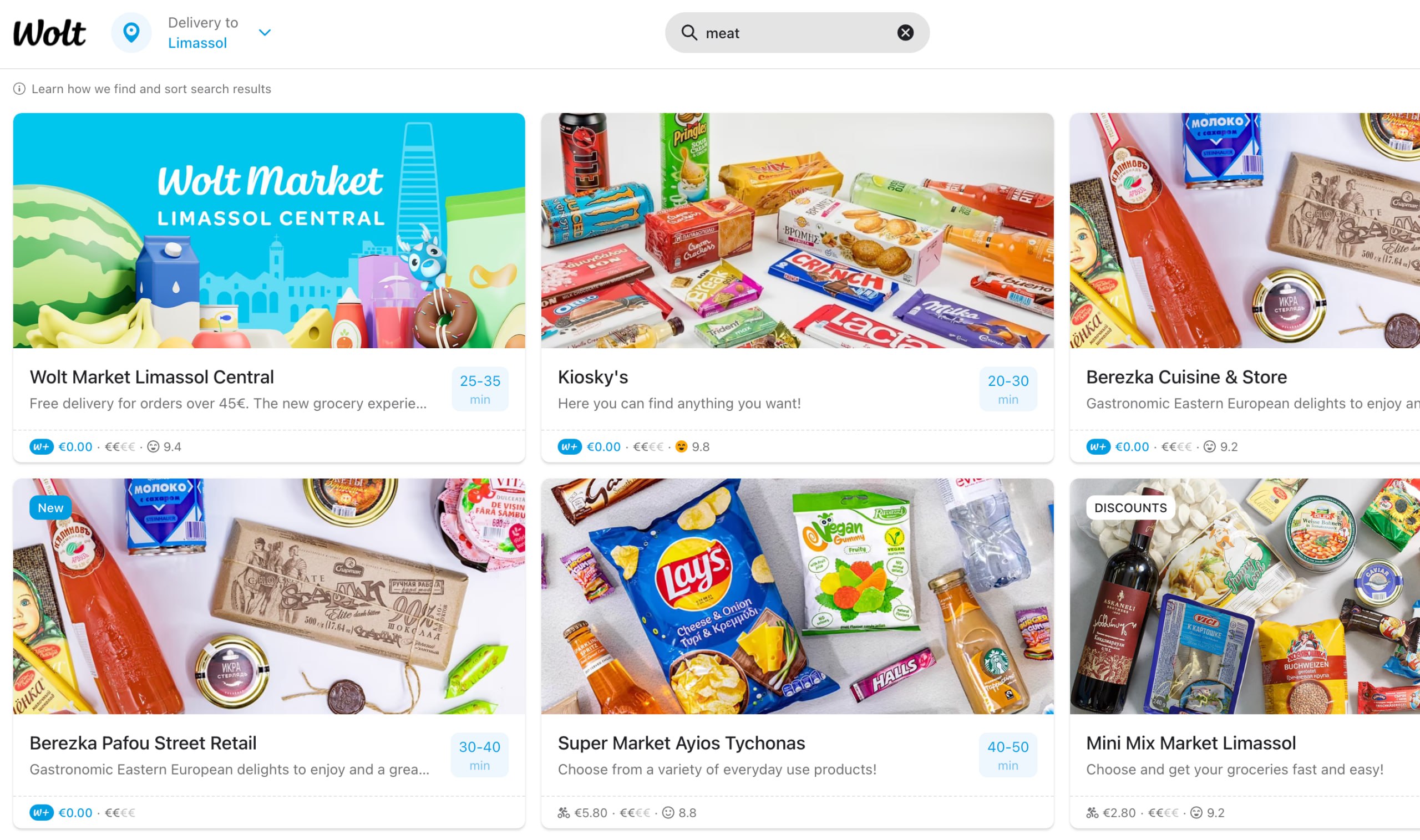Click the Wolt logo
Viewport: 1420px width, 840px height.
pos(50,33)
